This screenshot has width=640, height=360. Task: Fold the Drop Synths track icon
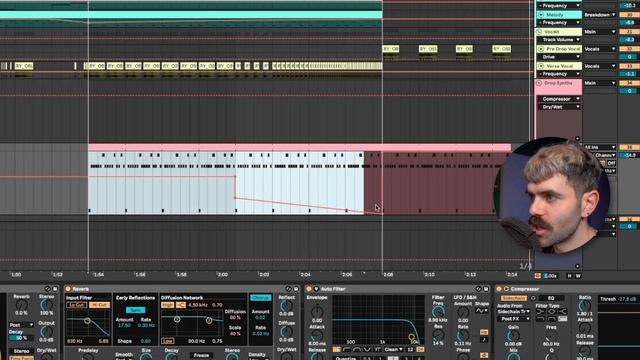(539, 83)
